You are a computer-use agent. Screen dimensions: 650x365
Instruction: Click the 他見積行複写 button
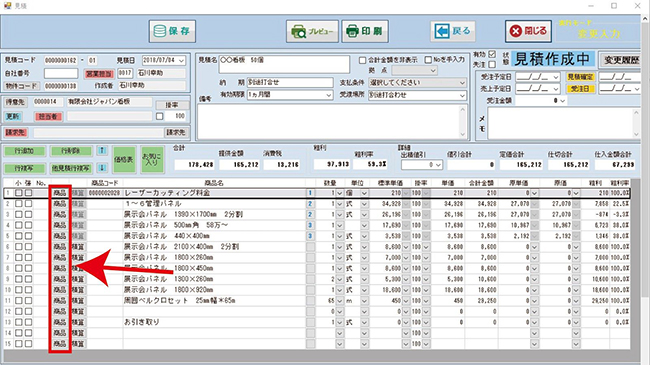point(71,168)
